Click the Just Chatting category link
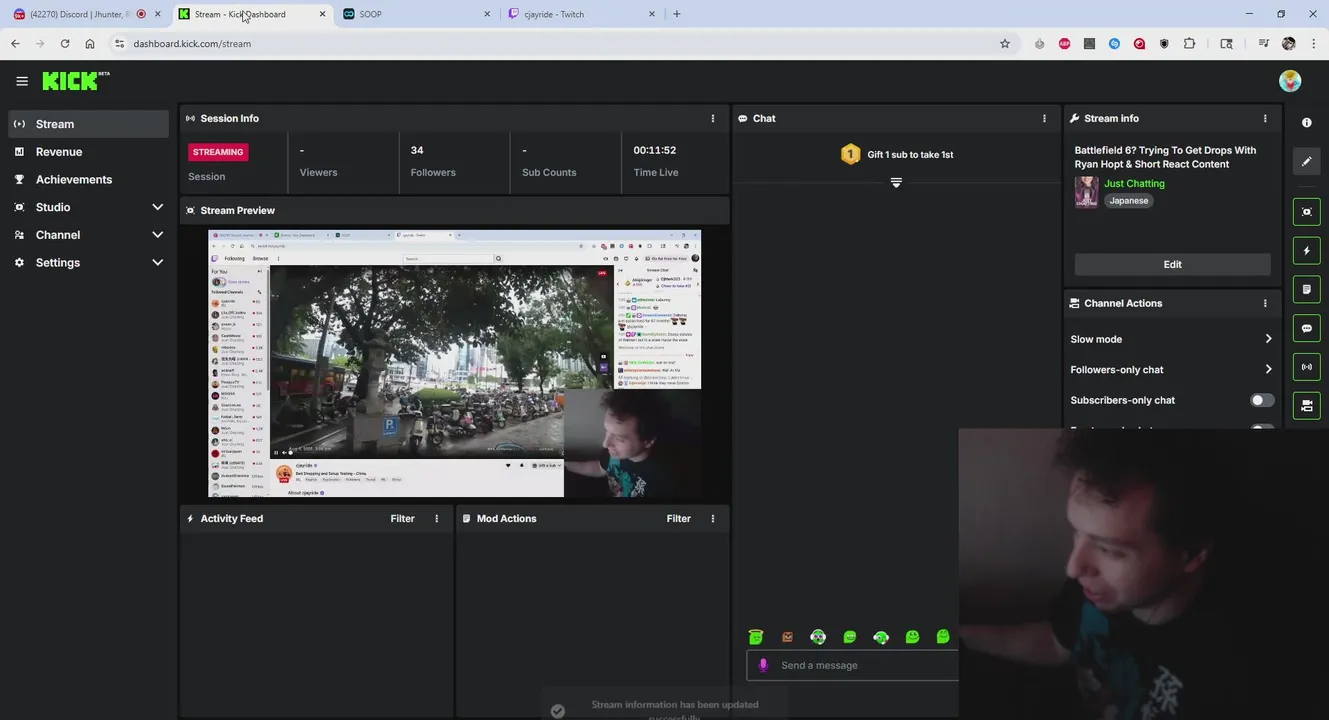This screenshot has height=720, width=1329. point(1134,184)
